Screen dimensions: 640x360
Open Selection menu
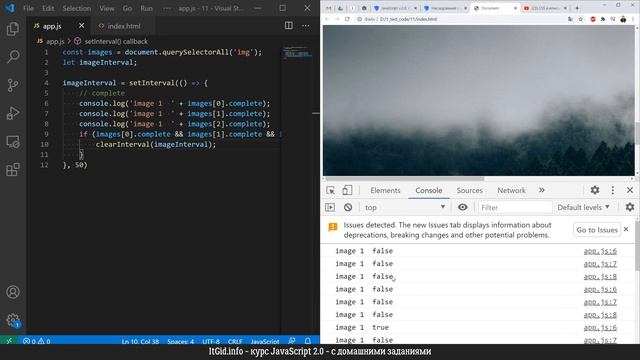pyautogui.click(x=77, y=8)
